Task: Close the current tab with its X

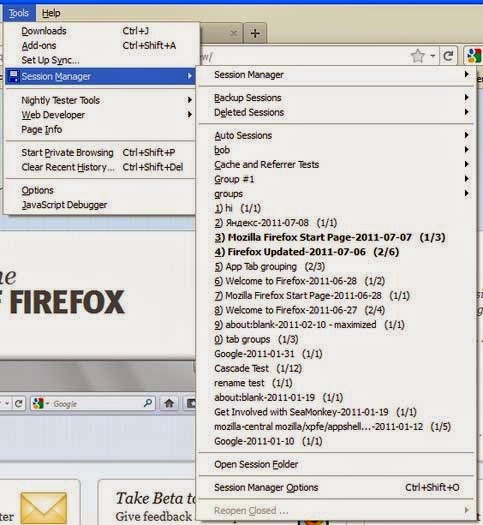Action: [234, 33]
